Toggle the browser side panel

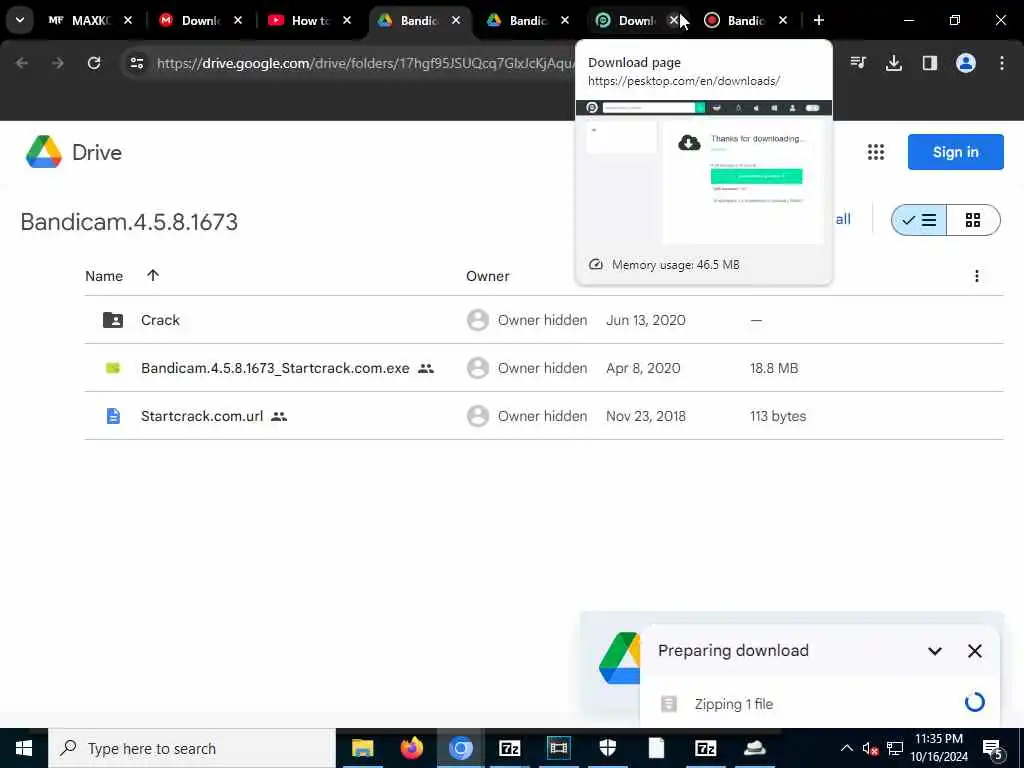(929, 63)
